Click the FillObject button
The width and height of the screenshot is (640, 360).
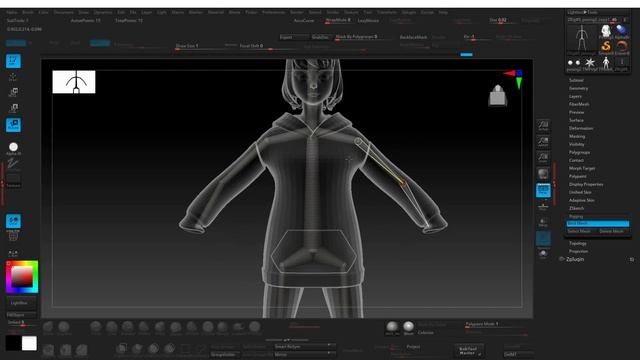click(21, 315)
